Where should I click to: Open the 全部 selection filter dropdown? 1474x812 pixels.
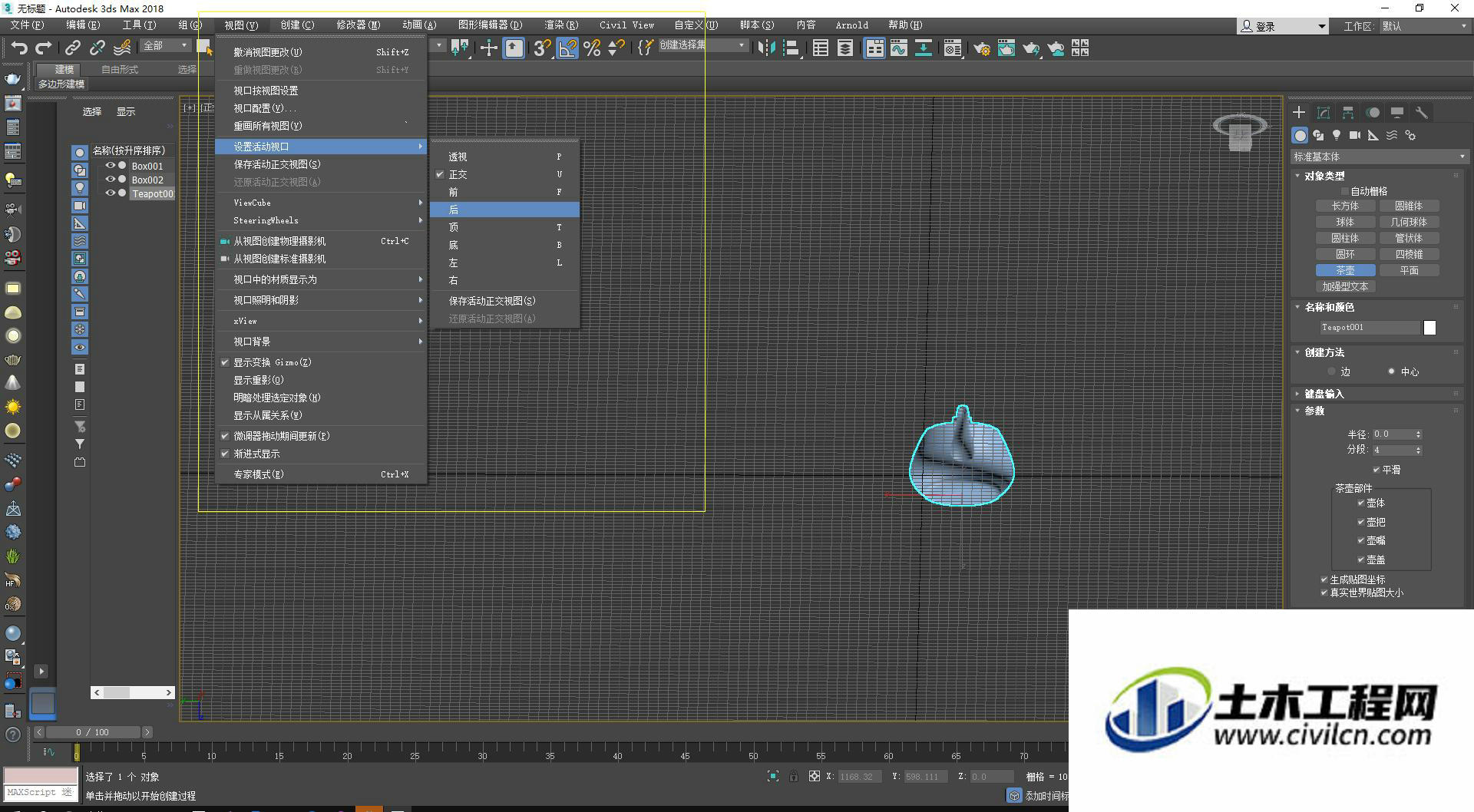[x=165, y=46]
